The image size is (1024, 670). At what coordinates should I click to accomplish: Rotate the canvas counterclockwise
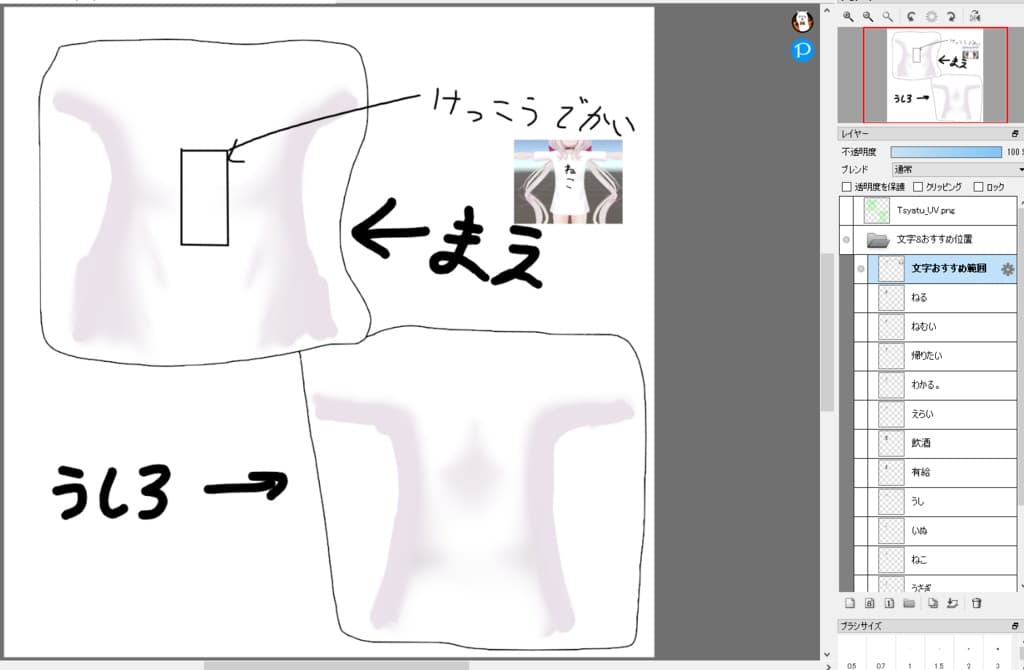tap(911, 15)
